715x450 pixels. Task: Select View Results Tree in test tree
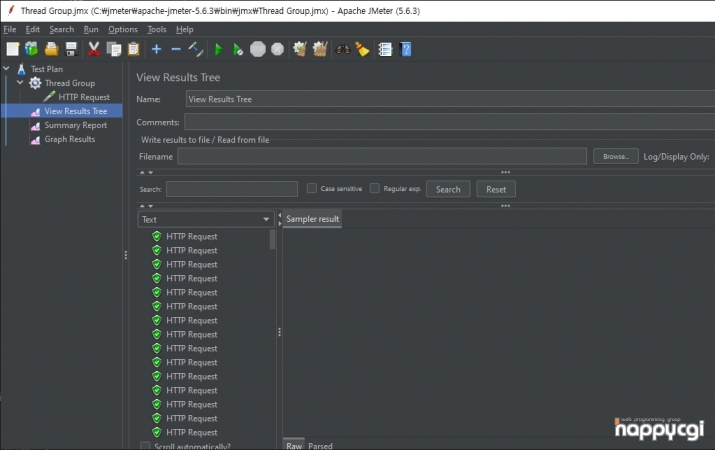click(75, 111)
